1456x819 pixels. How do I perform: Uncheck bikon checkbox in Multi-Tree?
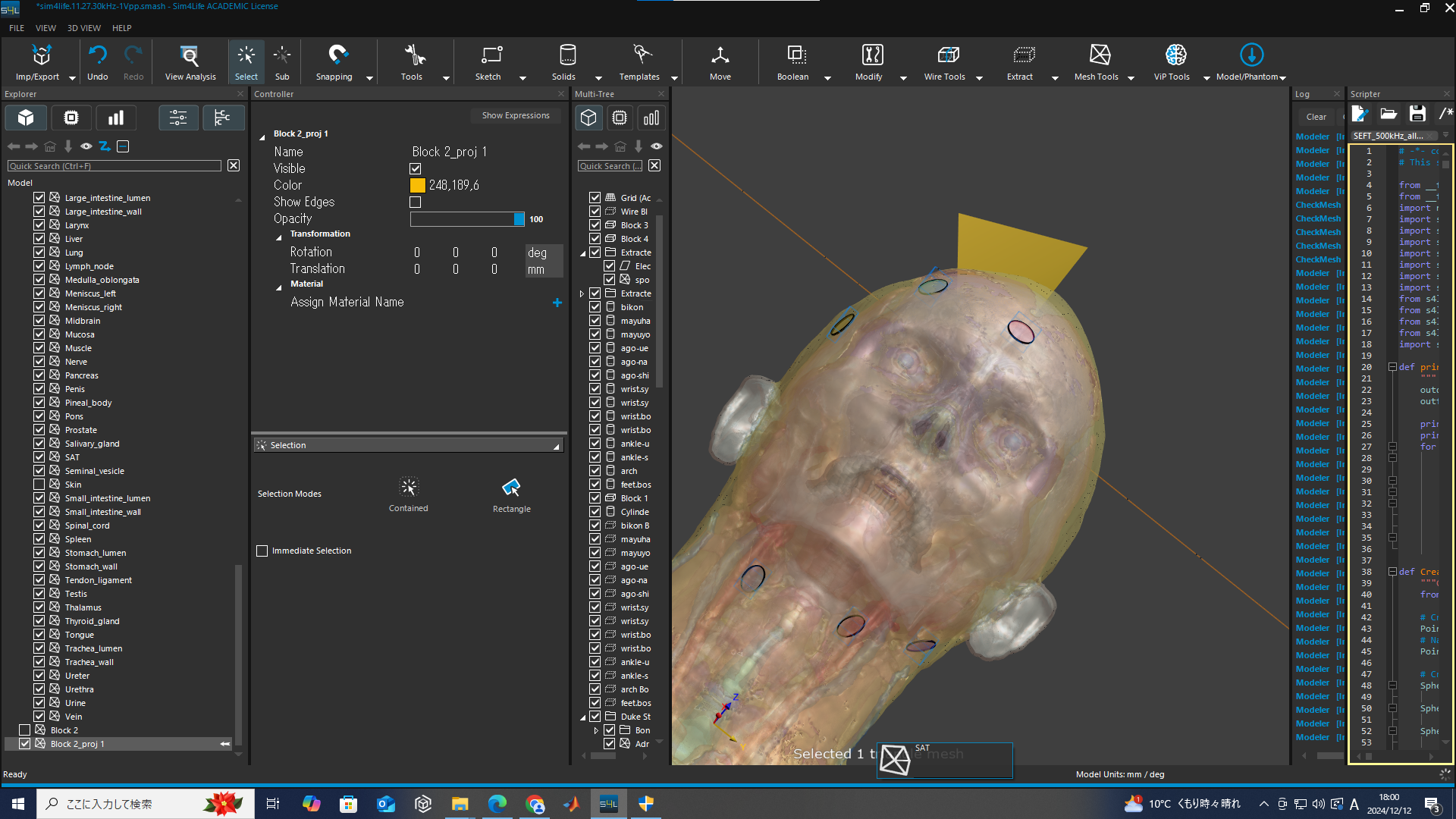pyautogui.click(x=595, y=307)
